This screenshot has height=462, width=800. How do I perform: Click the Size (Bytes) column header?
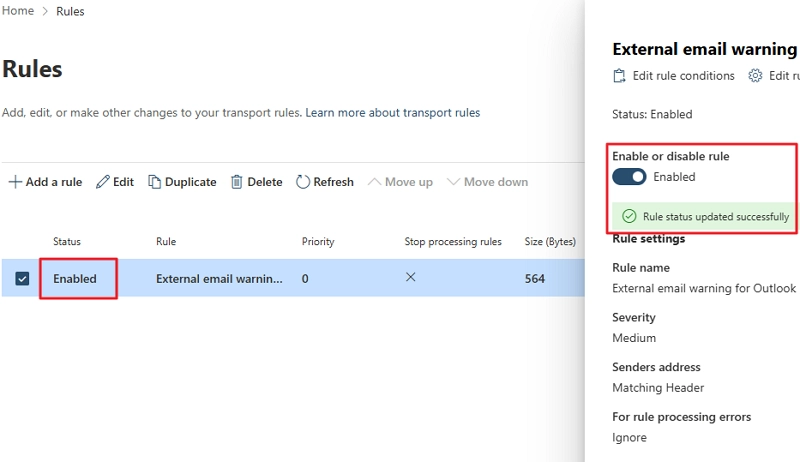point(550,241)
